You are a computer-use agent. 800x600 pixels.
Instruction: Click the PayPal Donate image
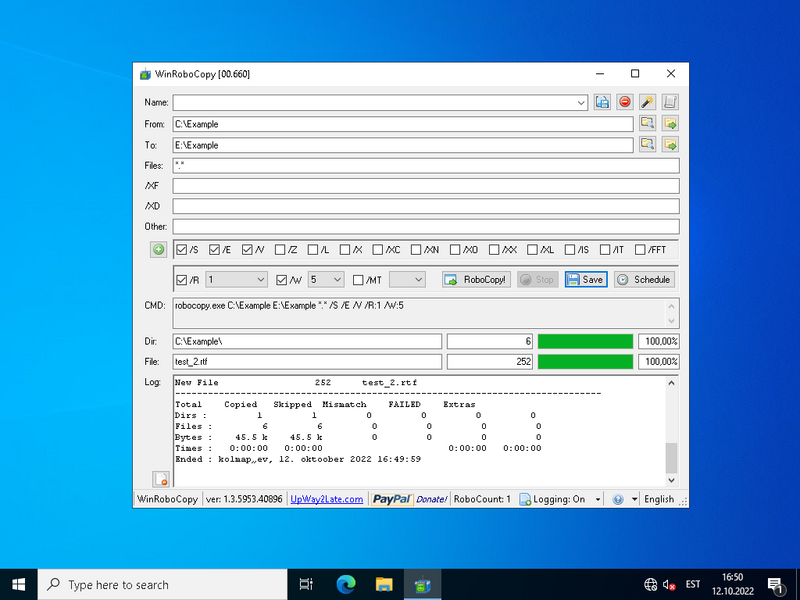point(410,499)
